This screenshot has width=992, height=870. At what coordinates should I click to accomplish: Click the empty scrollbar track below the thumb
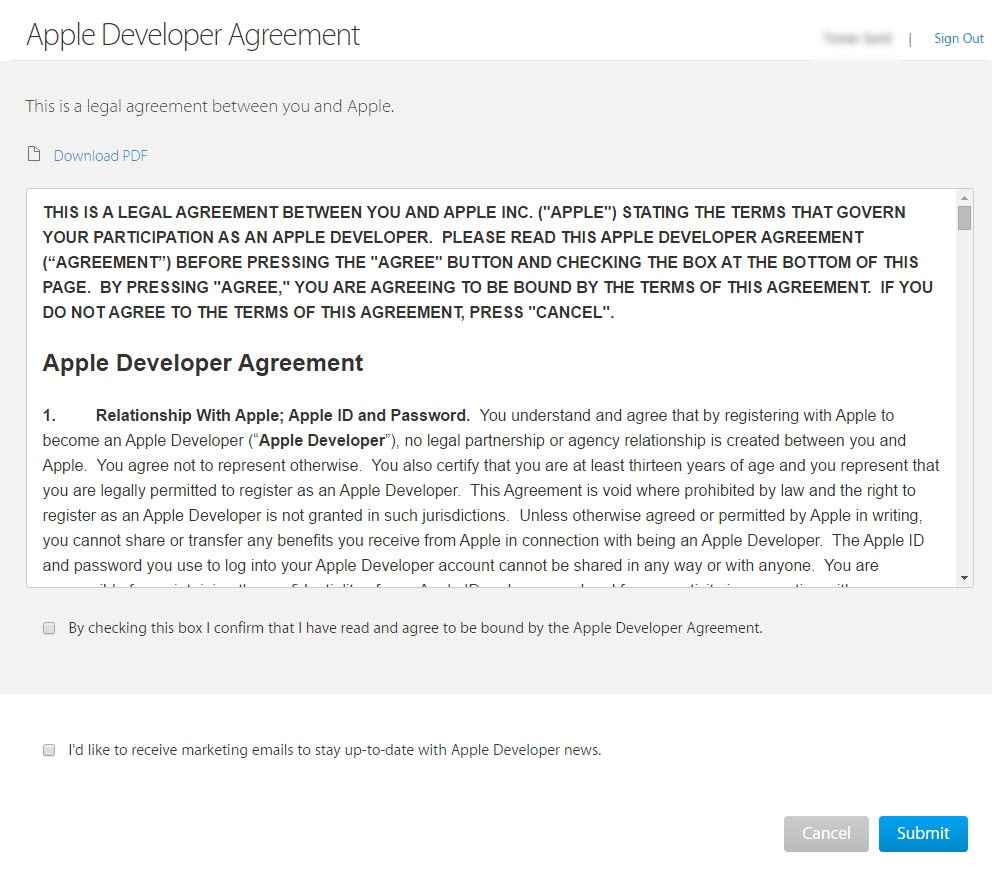[964, 400]
